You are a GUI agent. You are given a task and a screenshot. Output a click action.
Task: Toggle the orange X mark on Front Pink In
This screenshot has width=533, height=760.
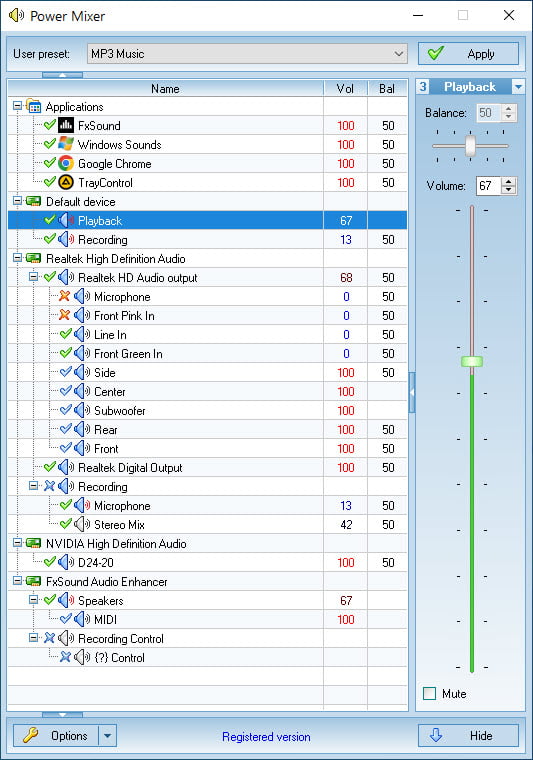click(64, 315)
